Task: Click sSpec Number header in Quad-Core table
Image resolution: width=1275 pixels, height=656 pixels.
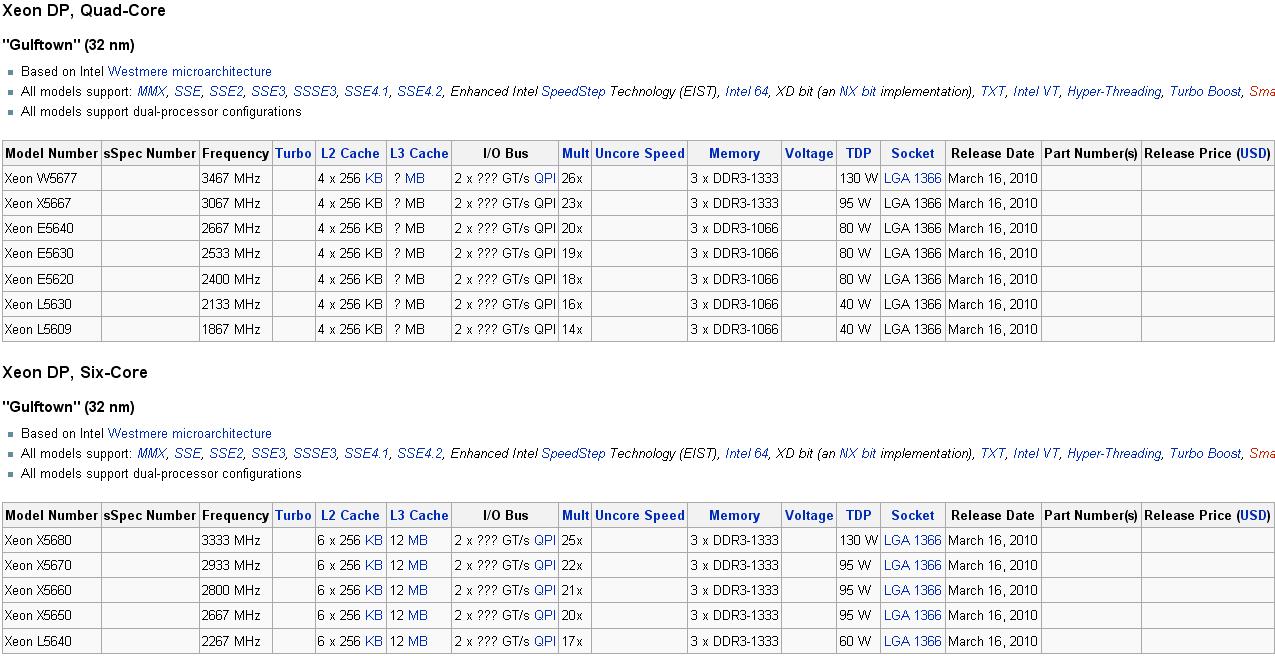Action: 150,154
